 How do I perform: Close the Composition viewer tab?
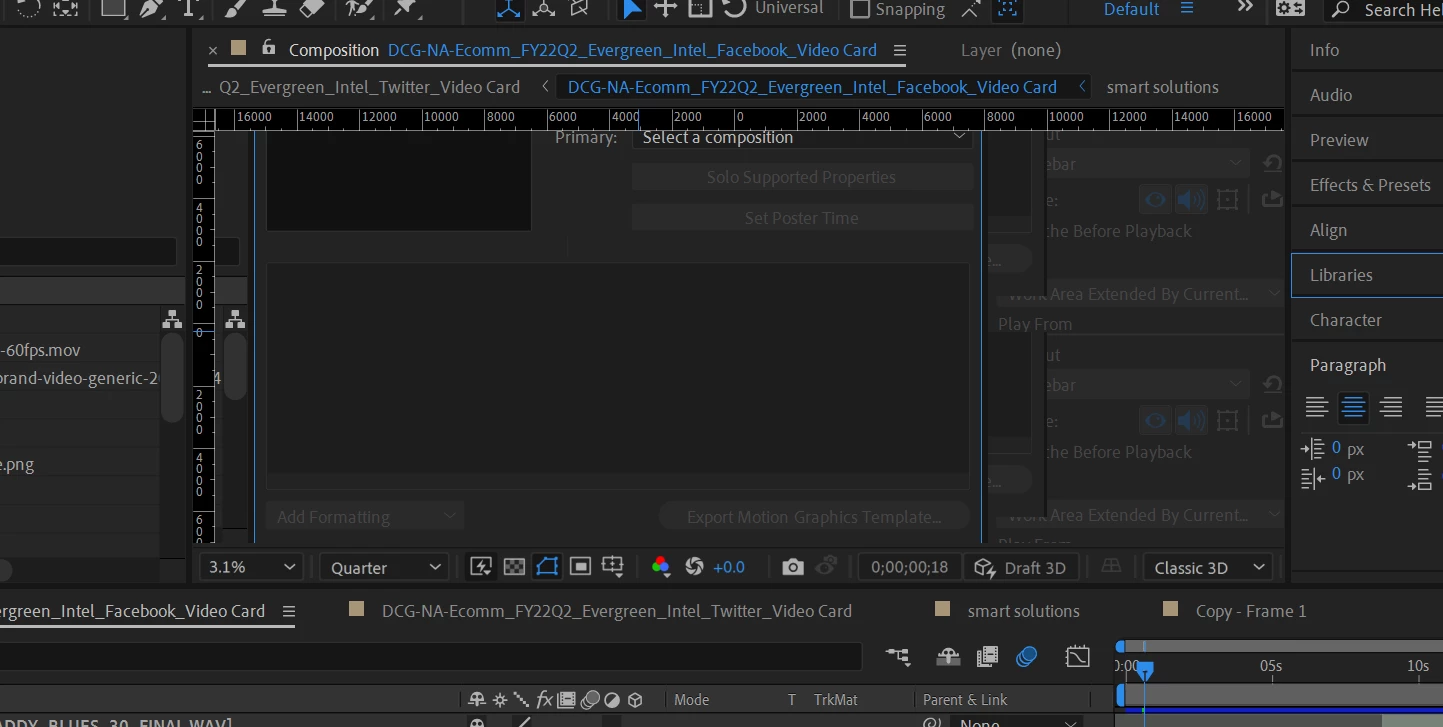tap(213, 50)
